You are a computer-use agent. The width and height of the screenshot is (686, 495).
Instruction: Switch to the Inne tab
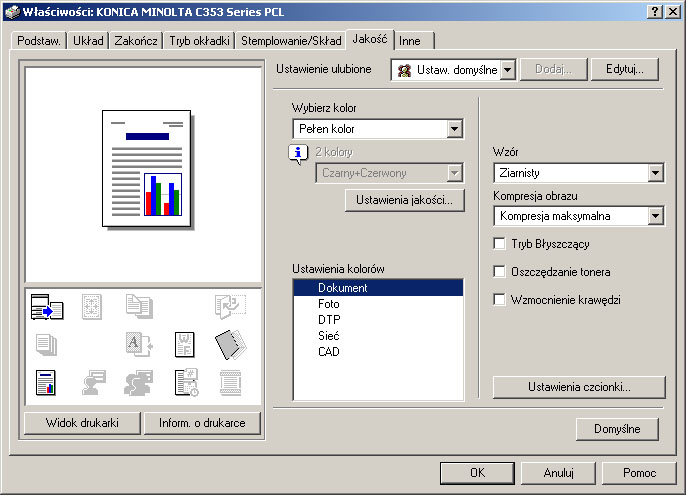tap(415, 41)
